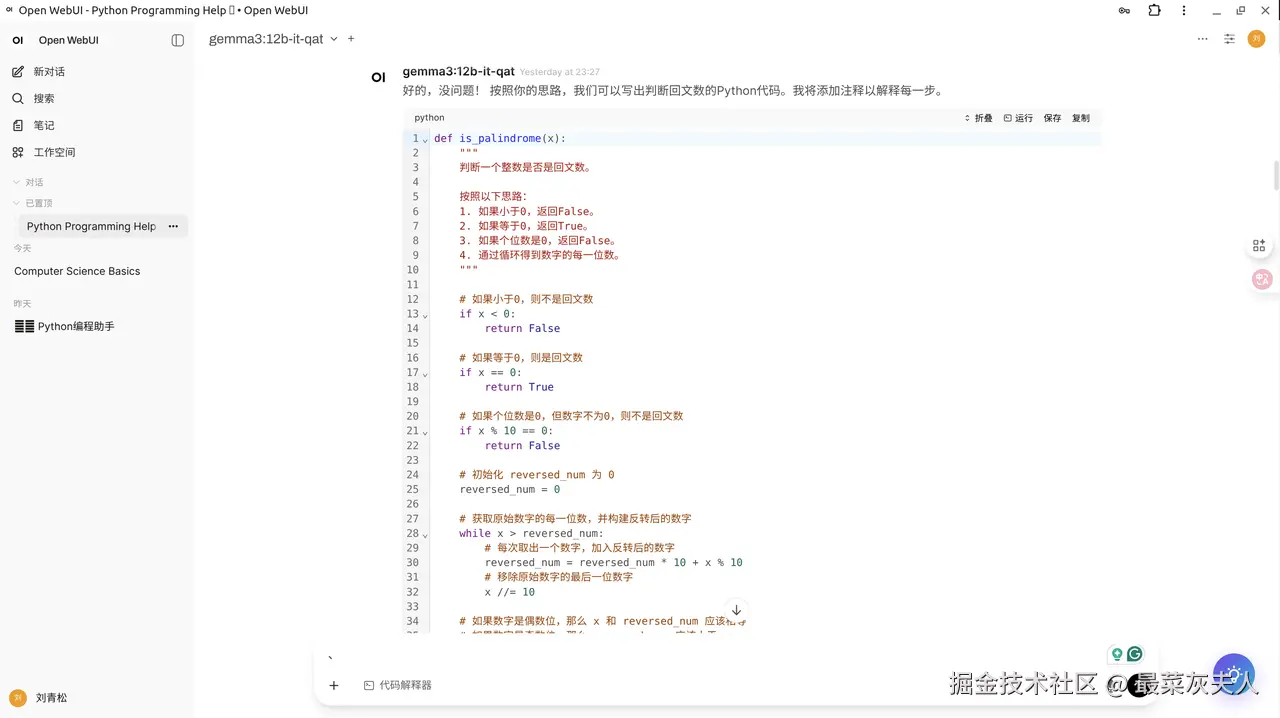Add another model with plus icon
This screenshot has height=718, width=1280.
coord(351,39)
